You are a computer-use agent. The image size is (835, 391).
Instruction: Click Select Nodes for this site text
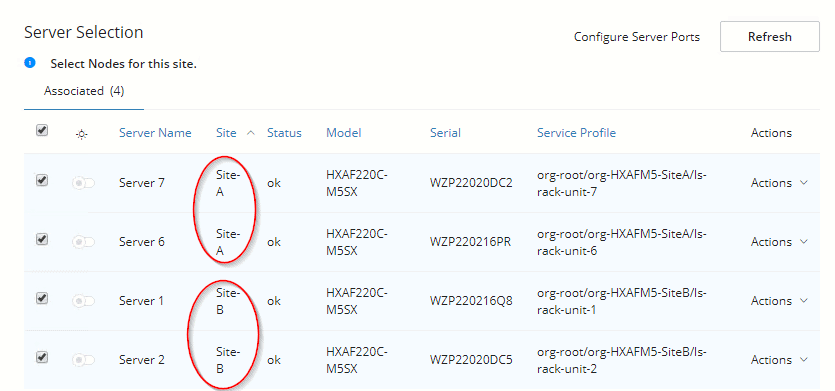(x=124, y=64)
